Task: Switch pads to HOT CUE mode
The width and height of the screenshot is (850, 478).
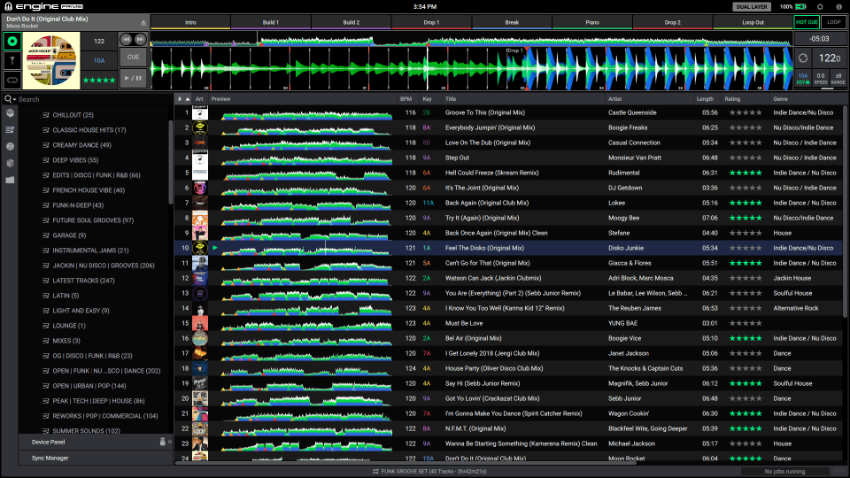Action: pyautogui.click(x=806, y=22)
